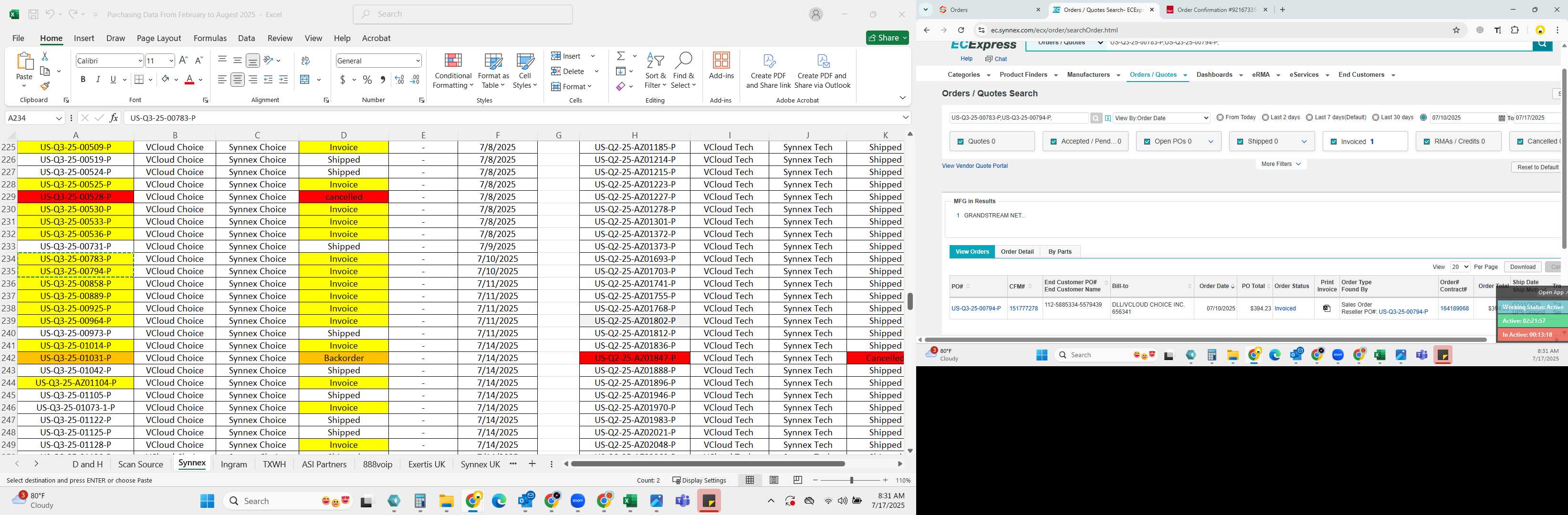Open File Explorer from lower taskbar

446,500
